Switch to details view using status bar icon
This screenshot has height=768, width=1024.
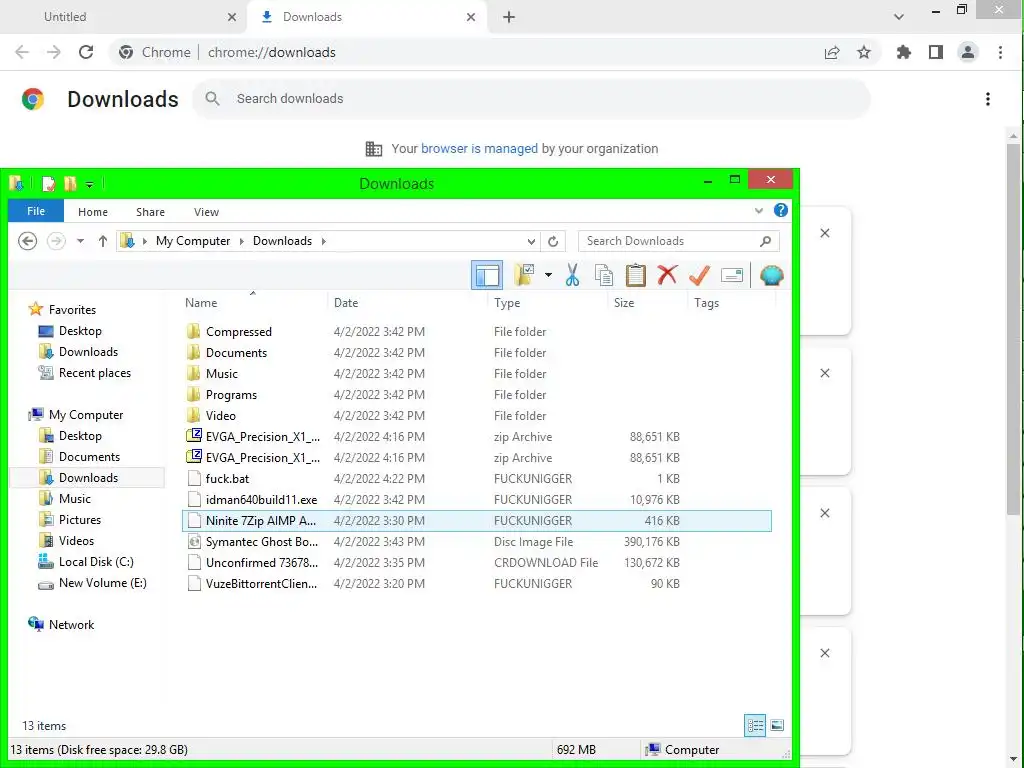click(x=755, y=725)
